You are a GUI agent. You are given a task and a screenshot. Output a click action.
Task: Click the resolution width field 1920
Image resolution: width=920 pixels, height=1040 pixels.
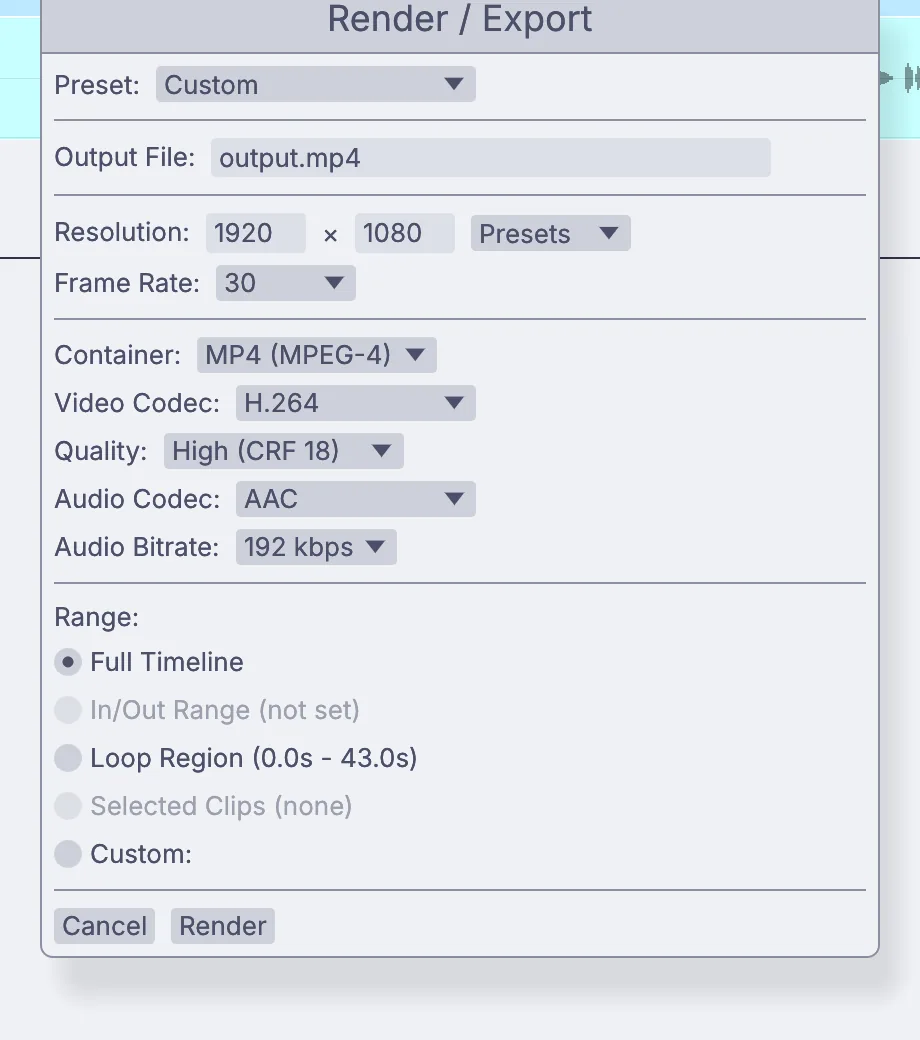tap(255, 233)
